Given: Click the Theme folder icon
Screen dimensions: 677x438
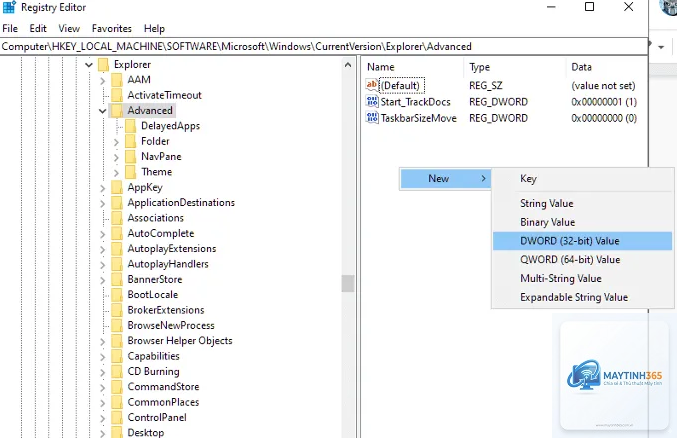Looking at the screenshot, I should pos(131,172).
